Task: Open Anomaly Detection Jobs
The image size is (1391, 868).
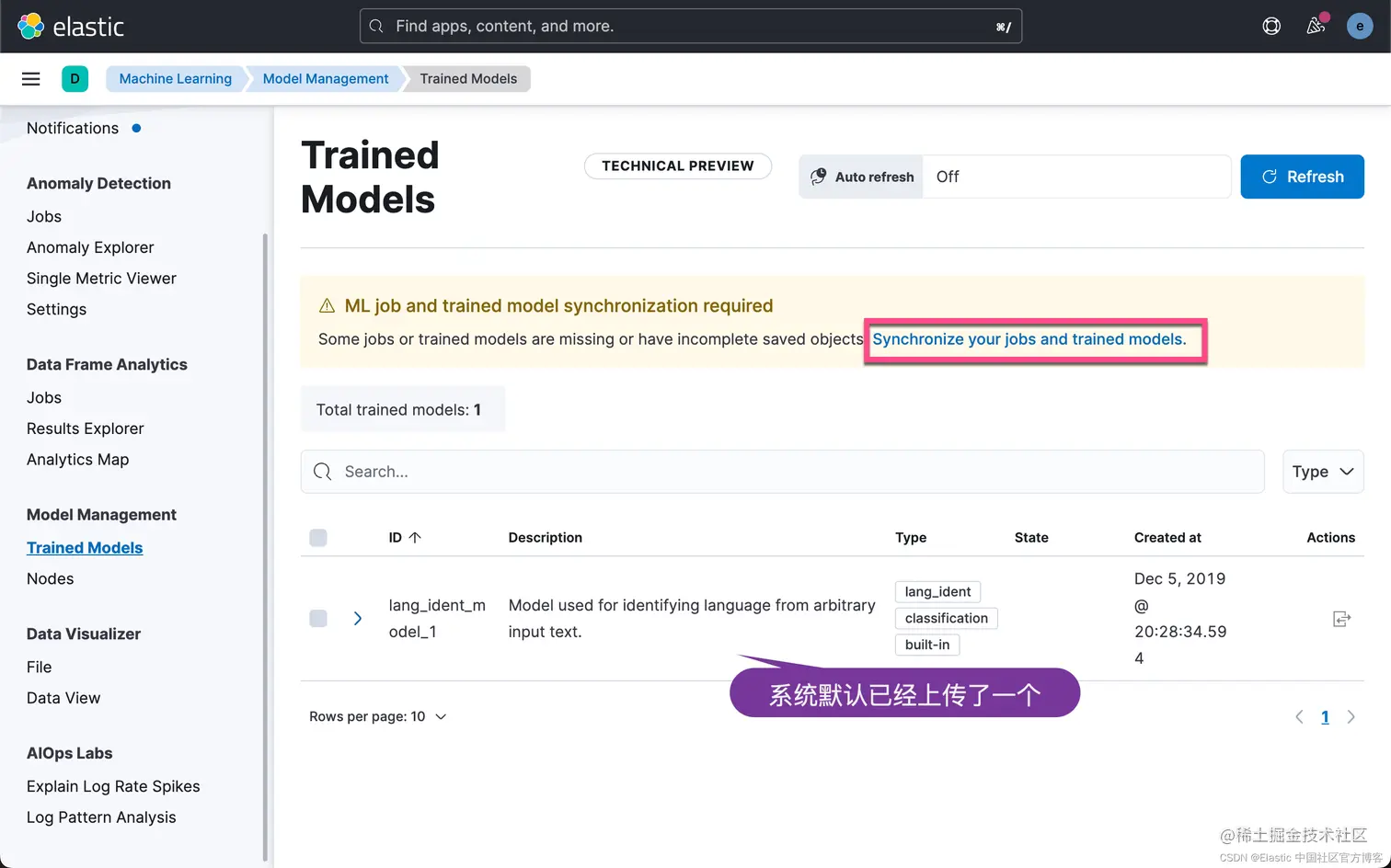Action: [44, 217]
